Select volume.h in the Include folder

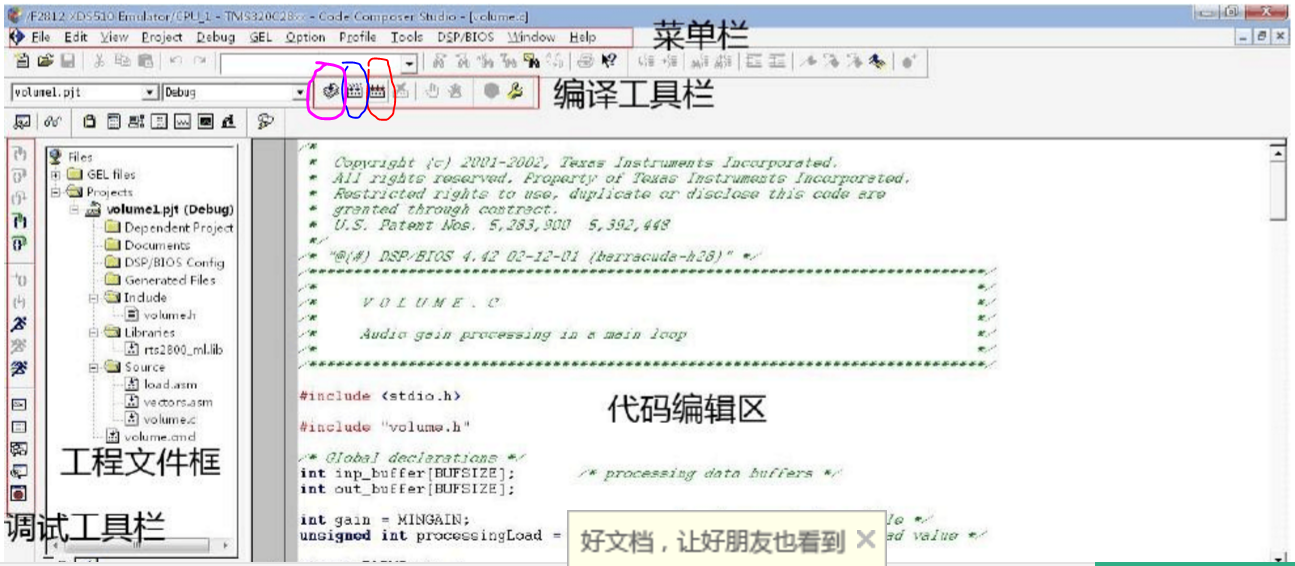coord(169,315)
